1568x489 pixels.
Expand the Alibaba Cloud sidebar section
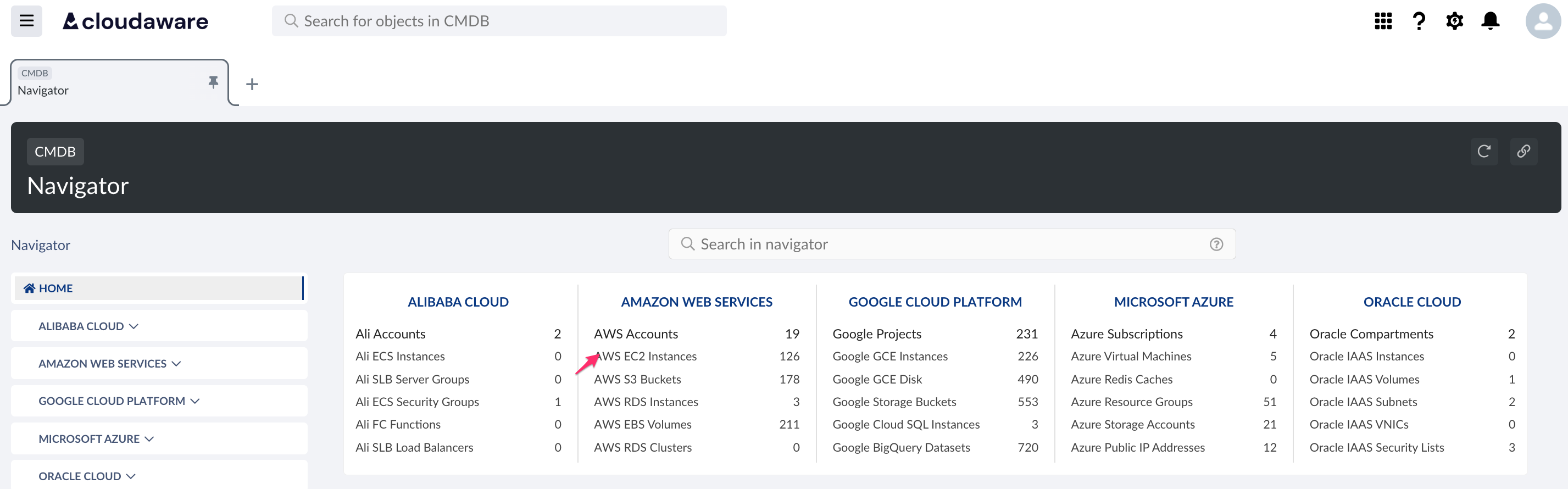click(88, 326)
